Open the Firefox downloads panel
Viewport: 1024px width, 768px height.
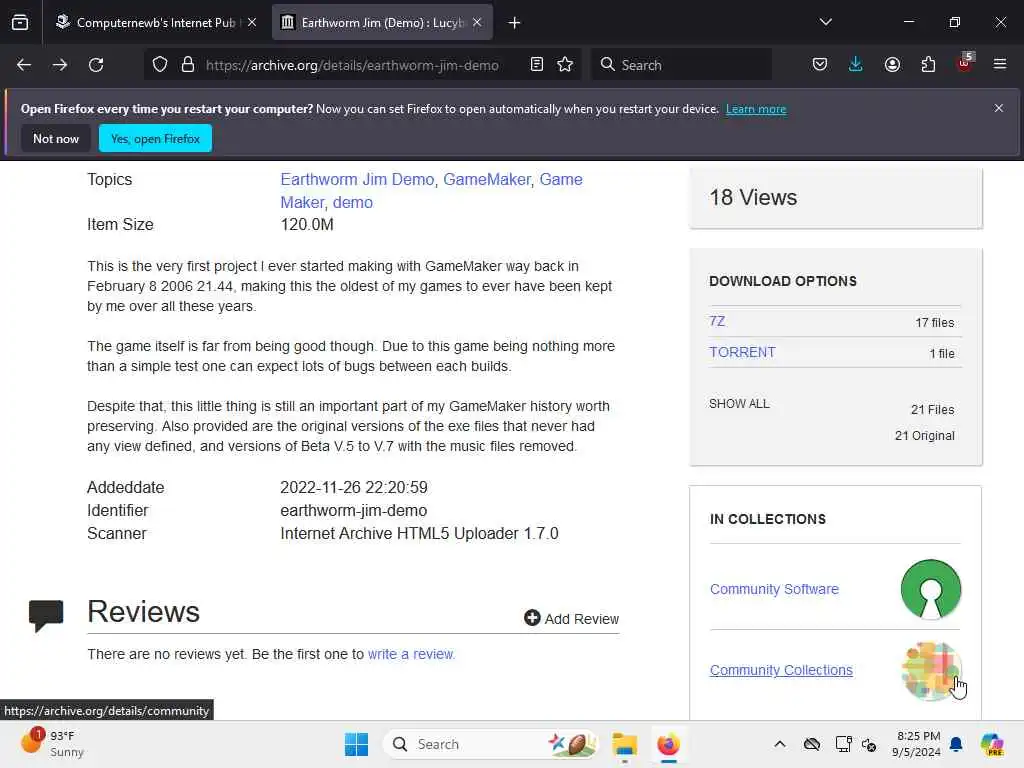click(856, 64)
